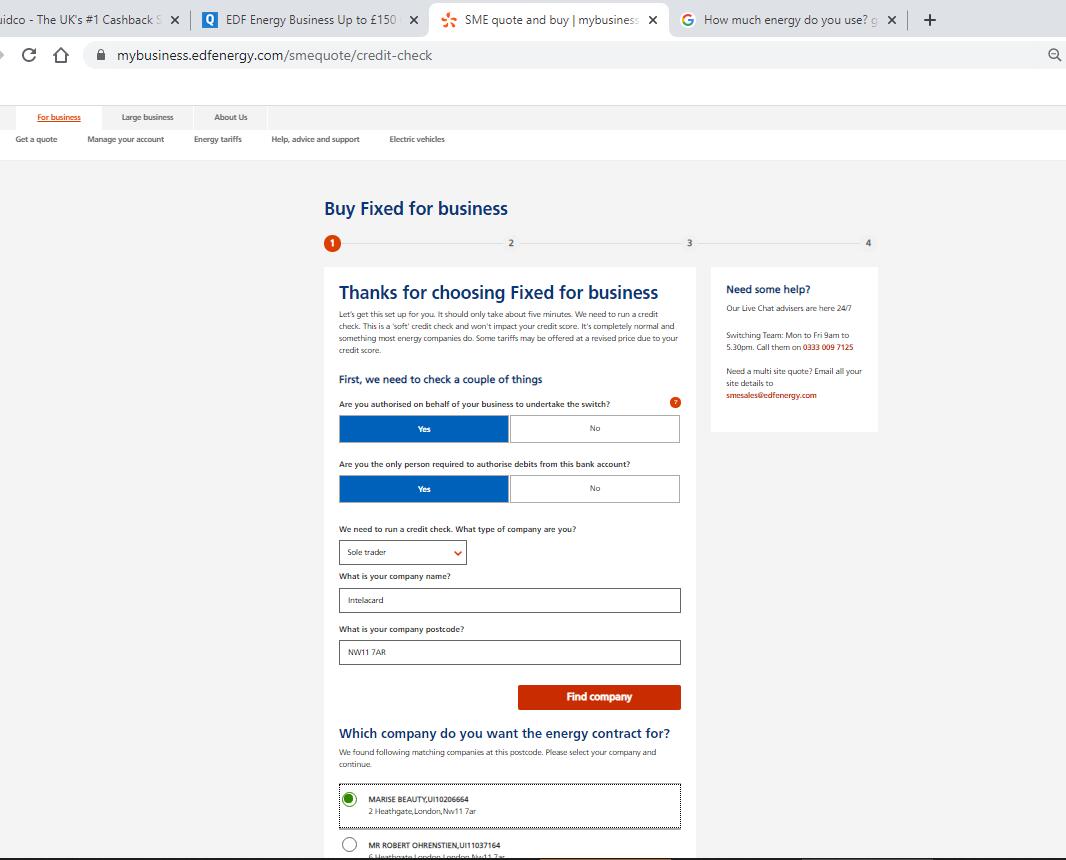Open Manage your account
This screenshot has width=1066, height=860.
click(x=126, y=139)
